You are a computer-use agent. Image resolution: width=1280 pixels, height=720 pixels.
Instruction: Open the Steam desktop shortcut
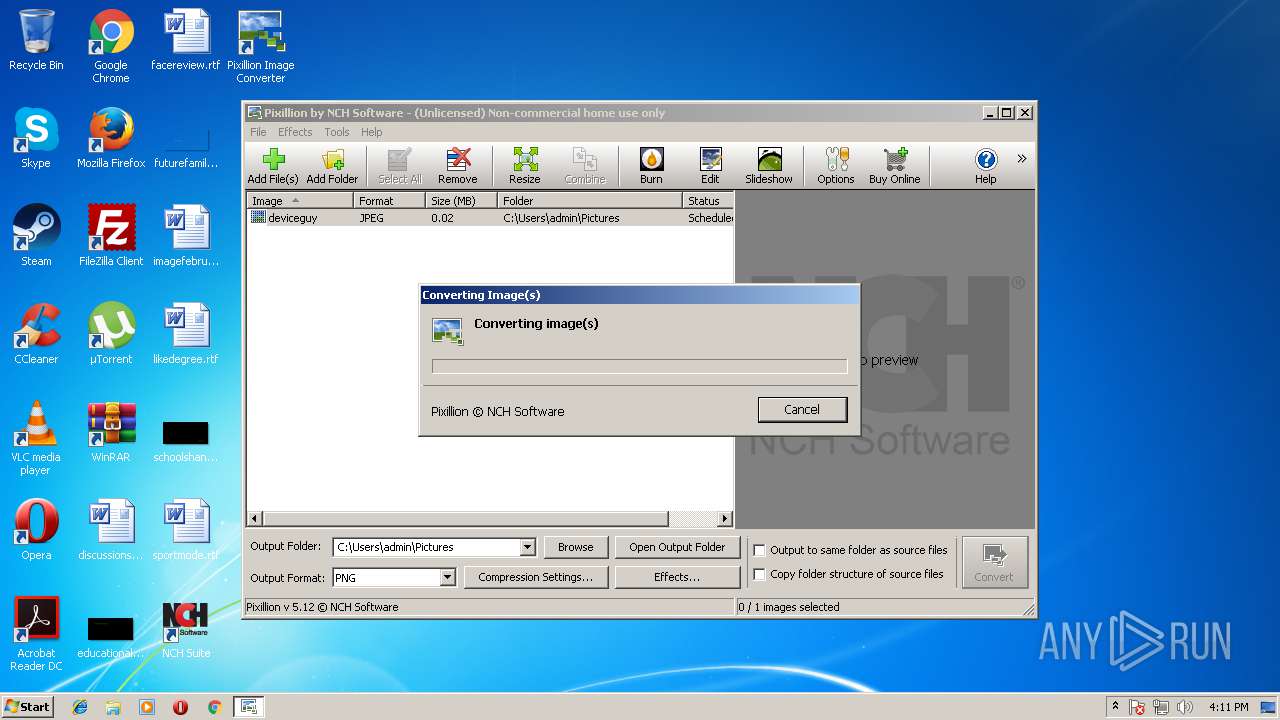click(36, 237)
